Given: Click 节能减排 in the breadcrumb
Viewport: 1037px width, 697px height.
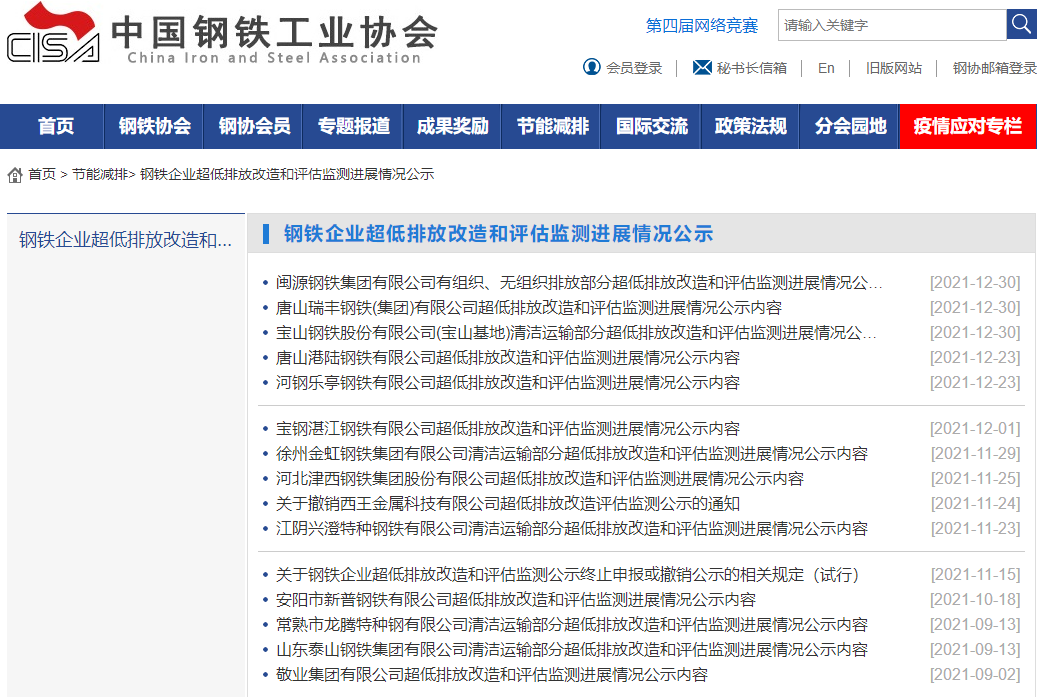Looking at the screenshot, I should (99, 175).
